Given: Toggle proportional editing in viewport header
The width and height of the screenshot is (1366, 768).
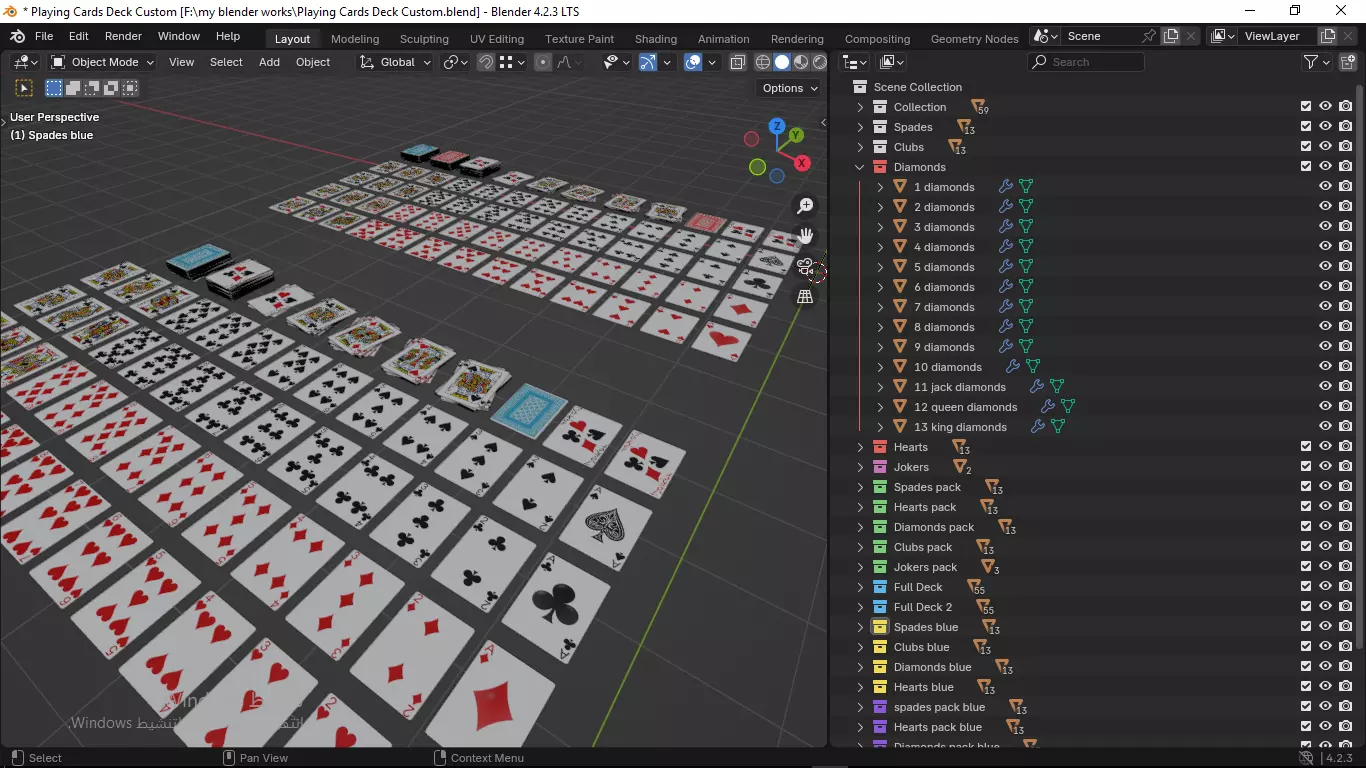Looking at the screenshot, I should click(x=543, y=62).
